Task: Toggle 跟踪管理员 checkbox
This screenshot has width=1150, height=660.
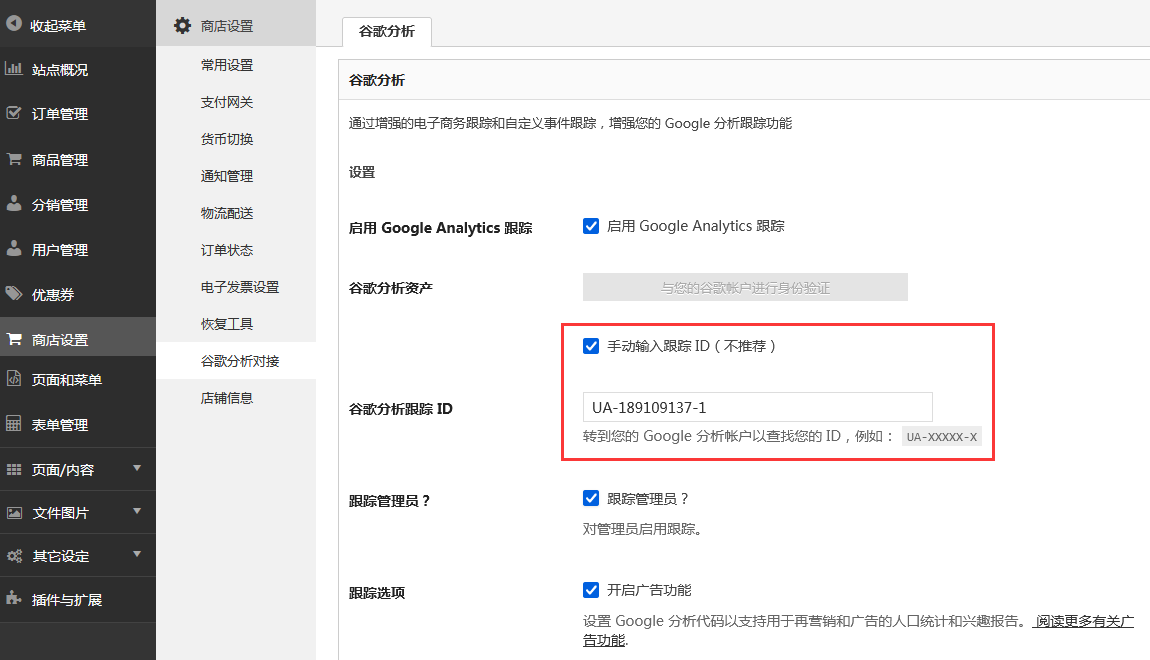Action: pyautogui.click(x=591, y=498)
